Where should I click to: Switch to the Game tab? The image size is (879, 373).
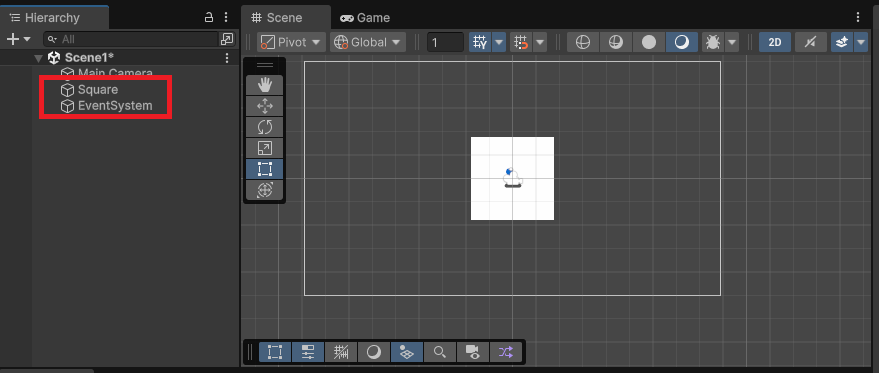point(365,17)
